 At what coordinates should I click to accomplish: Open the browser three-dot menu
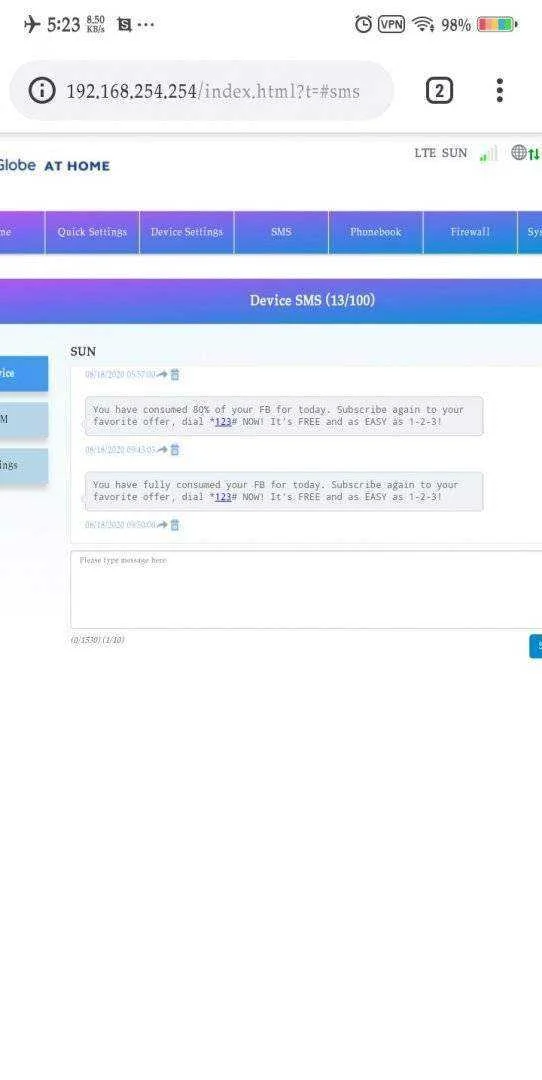(500, 90)
